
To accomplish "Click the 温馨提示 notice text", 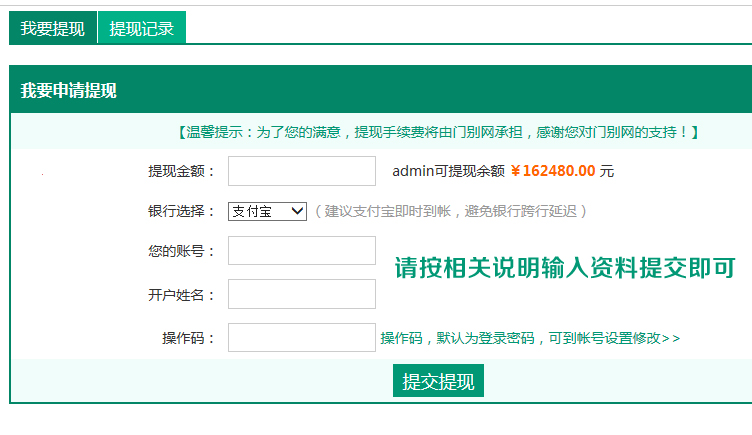I will 437,132.
